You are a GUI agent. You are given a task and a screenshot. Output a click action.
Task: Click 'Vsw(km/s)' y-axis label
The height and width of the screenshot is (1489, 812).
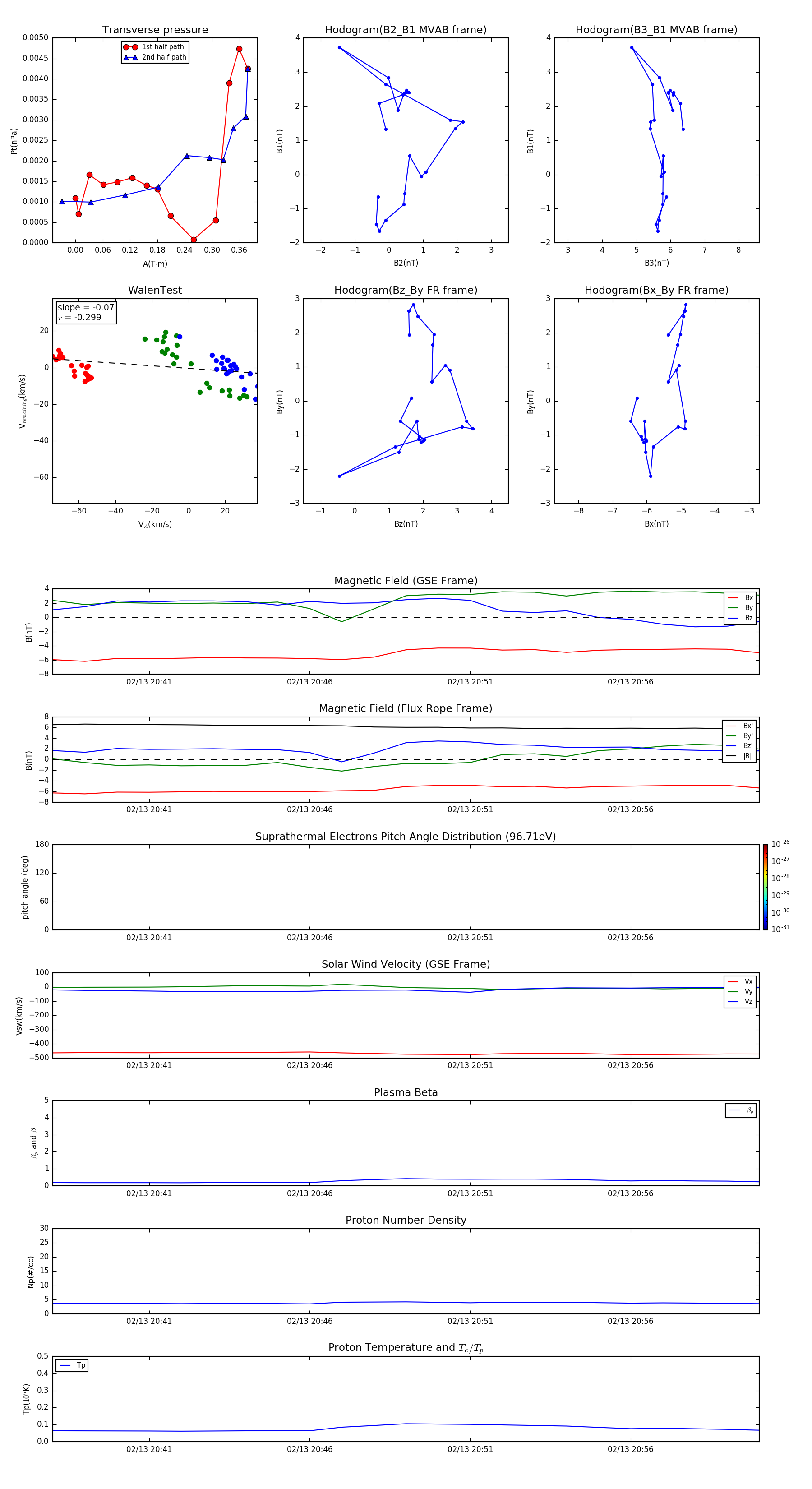pyautogui.click(x=19, y=1016)
